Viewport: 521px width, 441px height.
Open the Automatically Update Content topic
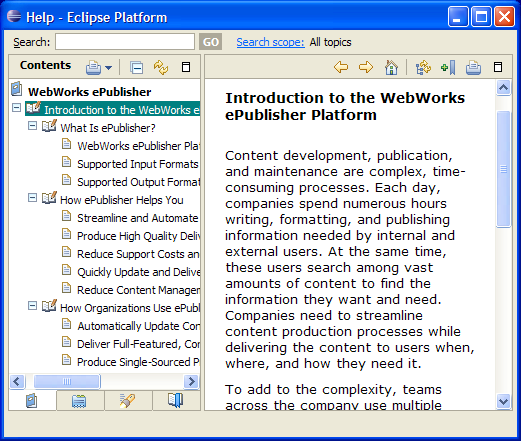(x=138, y=326)
